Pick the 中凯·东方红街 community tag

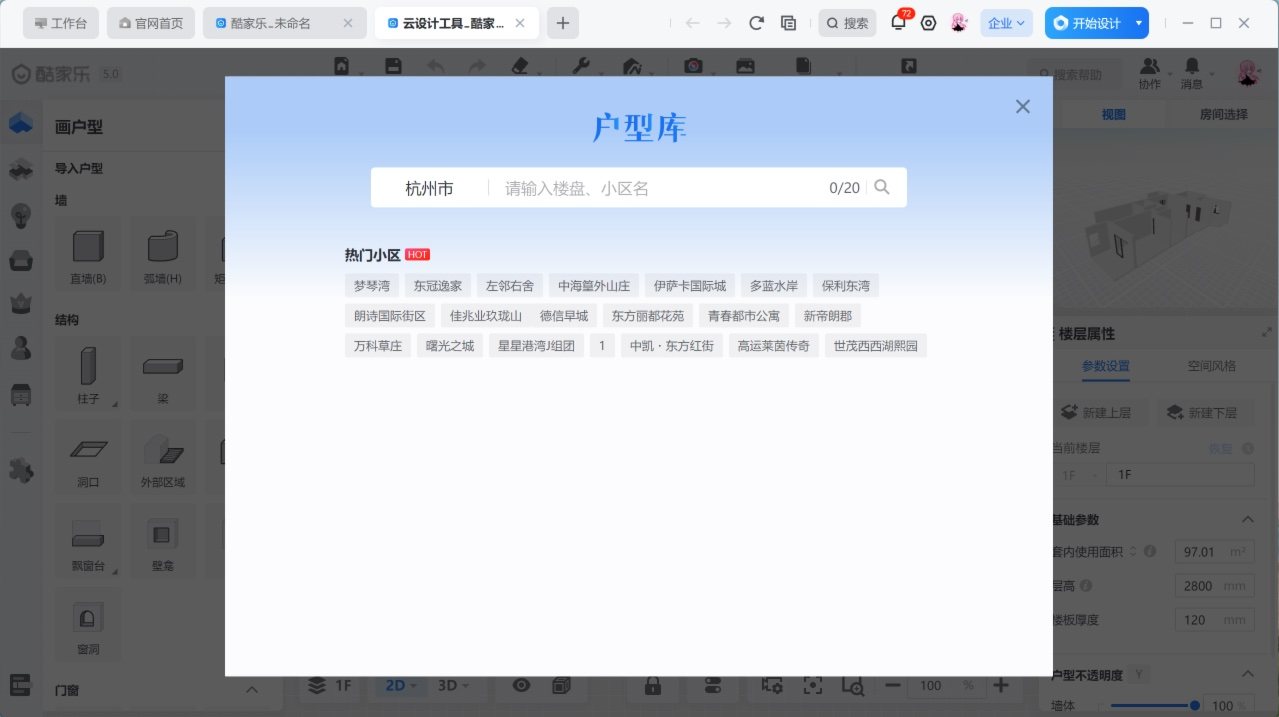pyautogui.click(x=672, y=346)
